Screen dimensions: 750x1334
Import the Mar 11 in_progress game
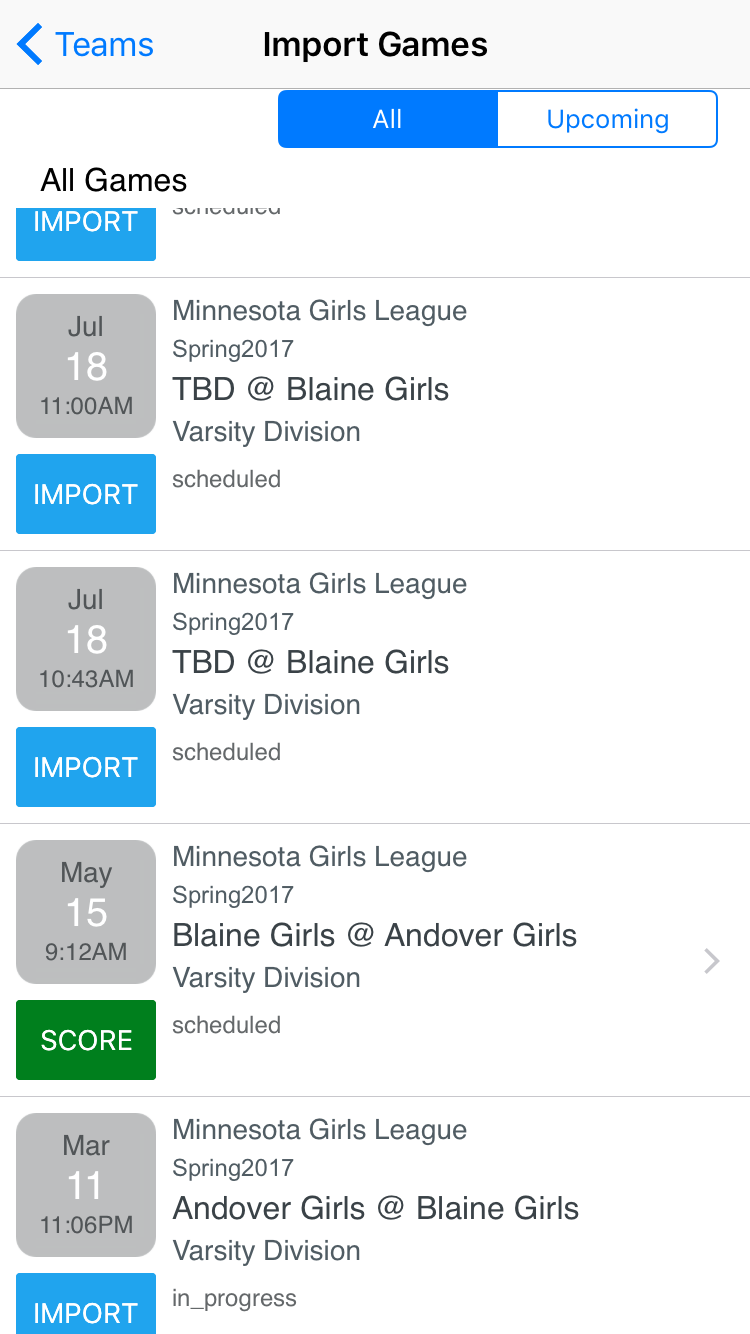point(86,1307)
